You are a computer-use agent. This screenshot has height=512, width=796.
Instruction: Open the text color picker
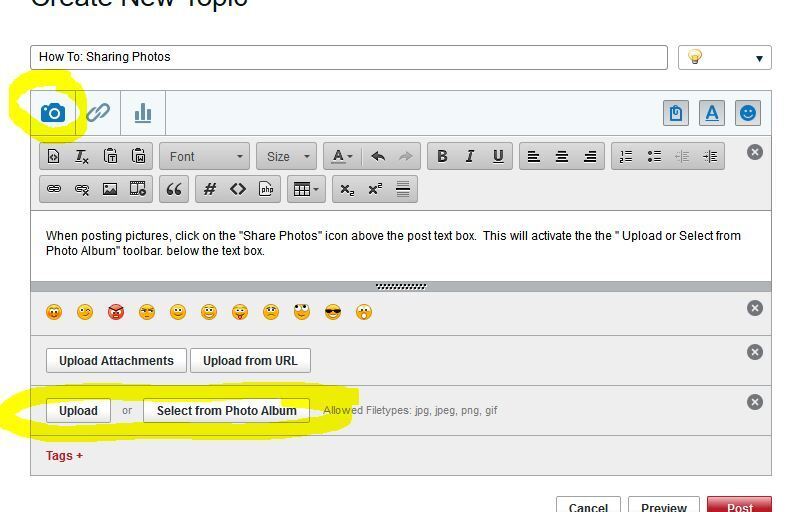click(343, 156)
